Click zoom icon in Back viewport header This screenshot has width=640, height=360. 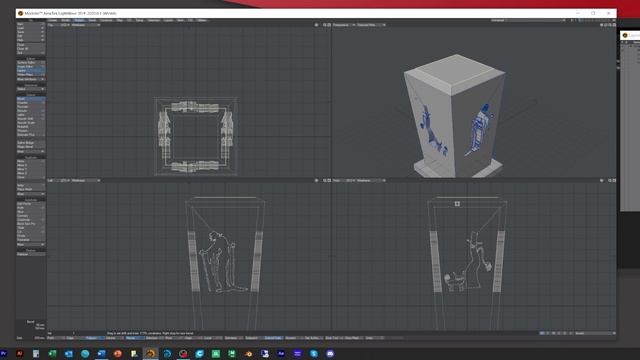point(325,180)
